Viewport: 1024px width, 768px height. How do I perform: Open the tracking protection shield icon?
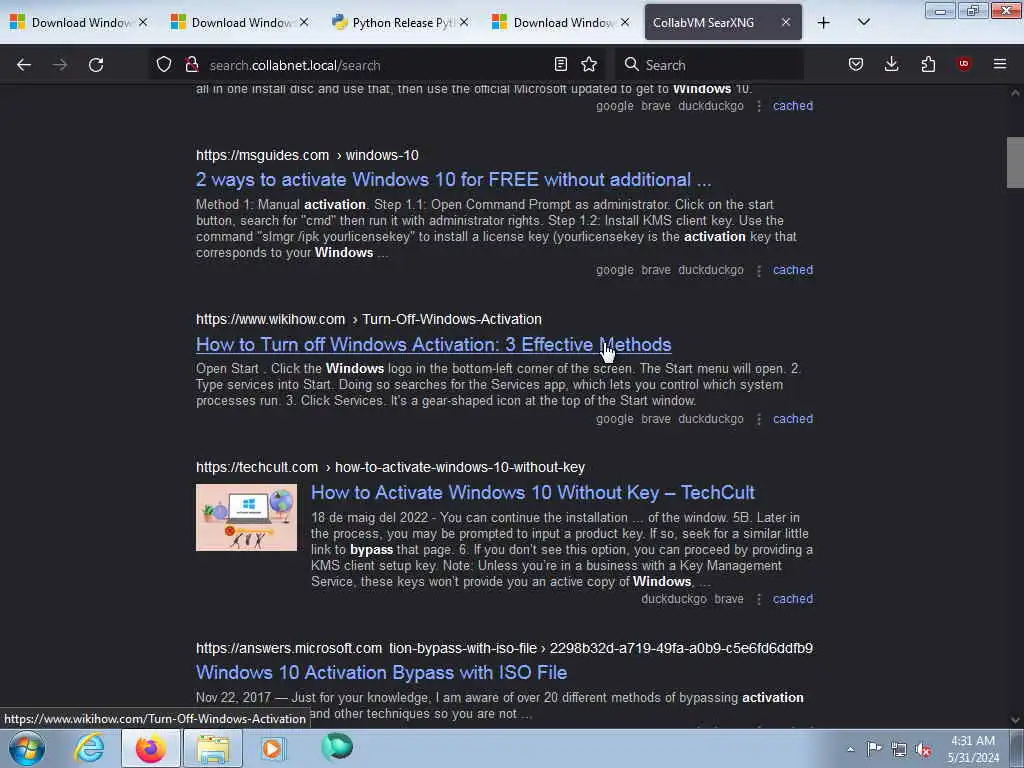point(164,64)
